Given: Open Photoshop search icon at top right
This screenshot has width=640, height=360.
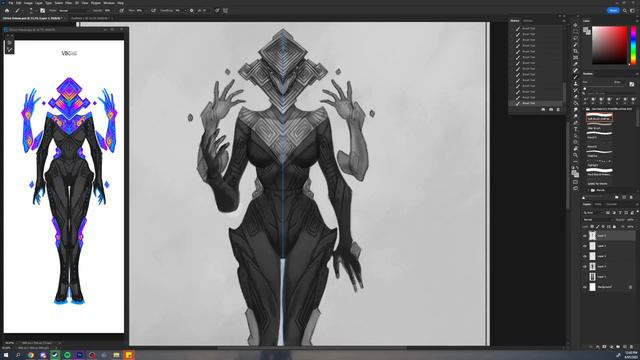Looking at the screenshot, I should pos(625,10).
